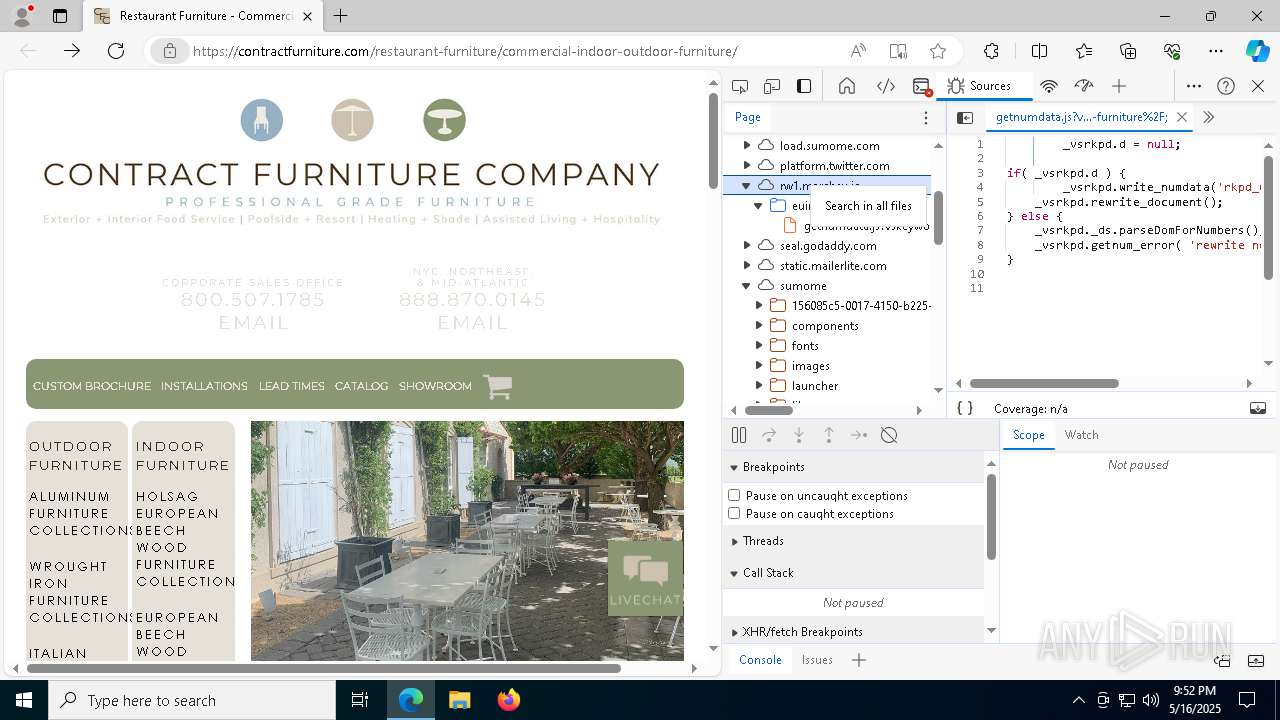Viewport: 1280px width, 720px height.
Task: Add a drawer tool with plus button
Action: pos(859,660)
